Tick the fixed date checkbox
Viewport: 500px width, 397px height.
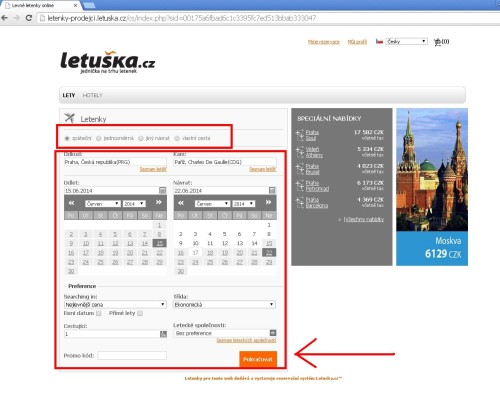(99, 313)
